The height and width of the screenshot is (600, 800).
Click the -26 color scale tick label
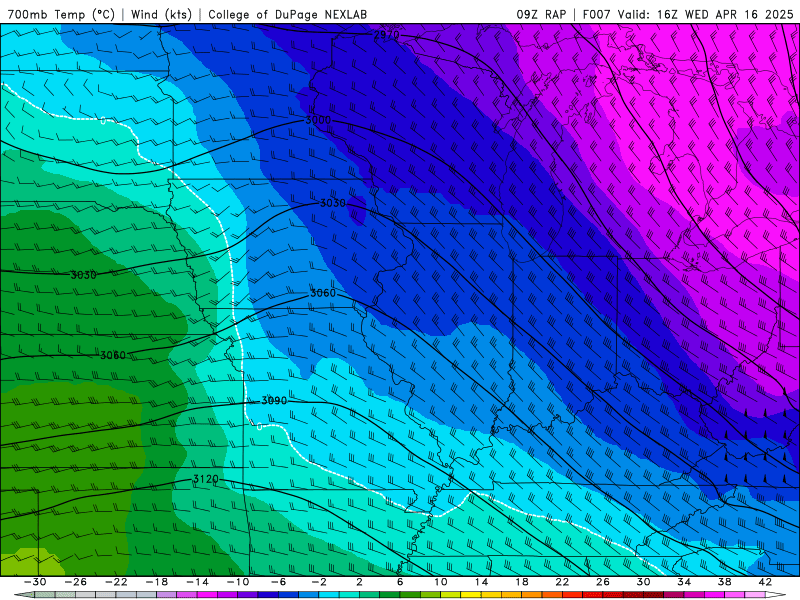click(76, 582)
